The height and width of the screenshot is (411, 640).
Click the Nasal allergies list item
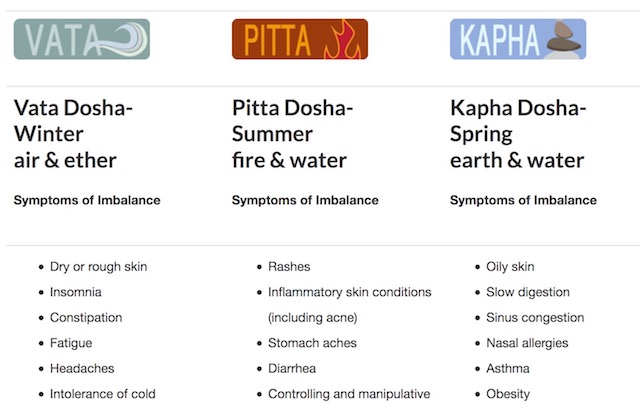pyautogui.click(x=527, y=343)
